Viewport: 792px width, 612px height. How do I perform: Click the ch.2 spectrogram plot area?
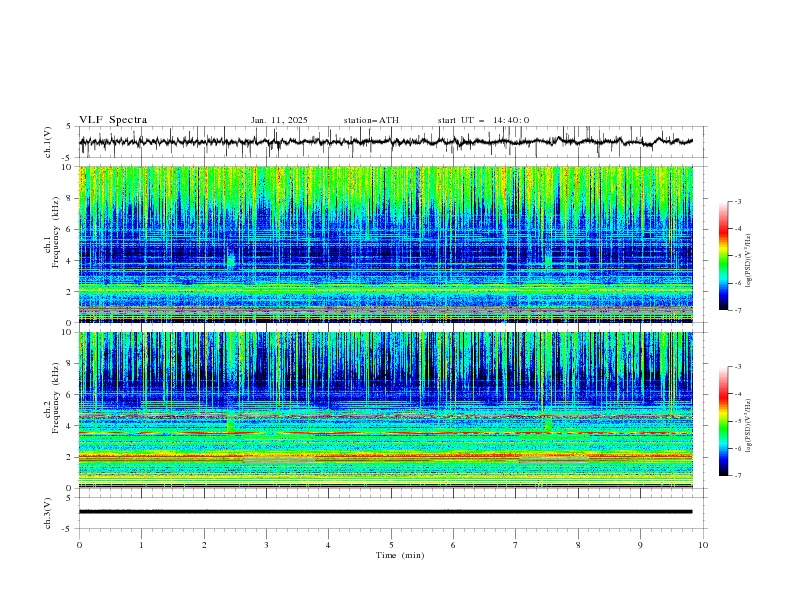click(386, 410)
